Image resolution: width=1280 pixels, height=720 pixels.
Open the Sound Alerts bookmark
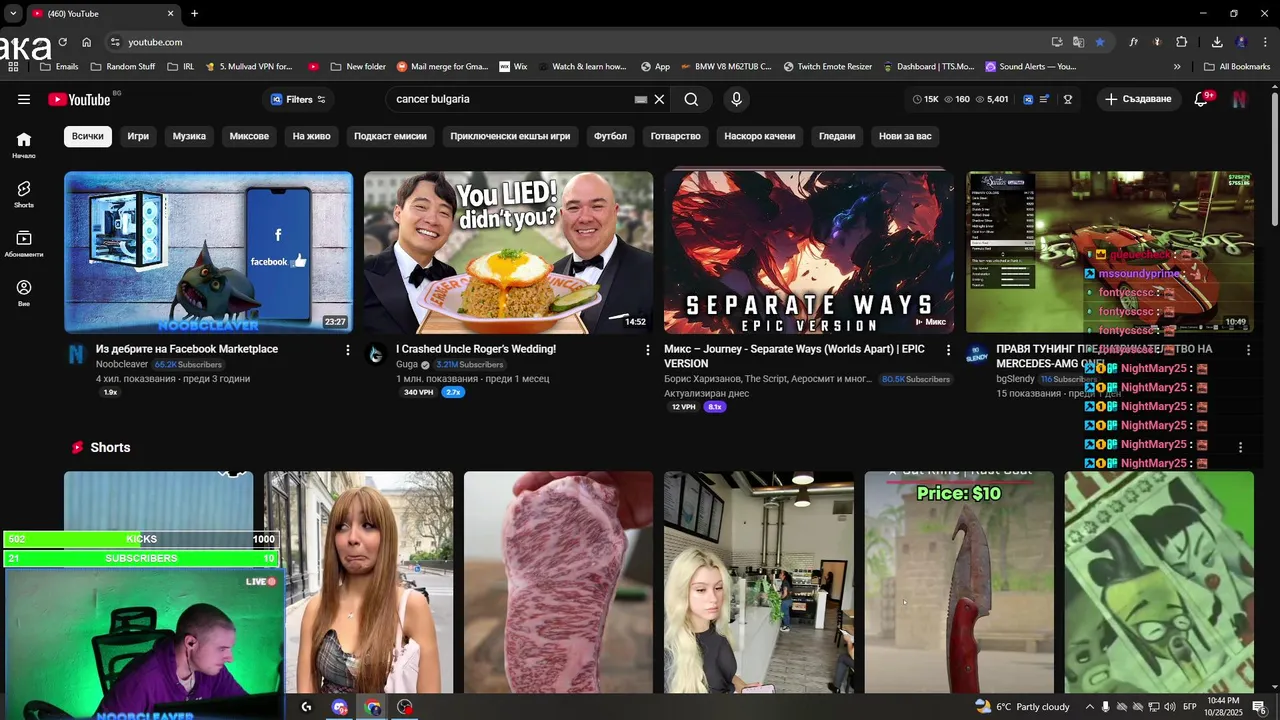pyautogui.click(x=1030, y=67)
